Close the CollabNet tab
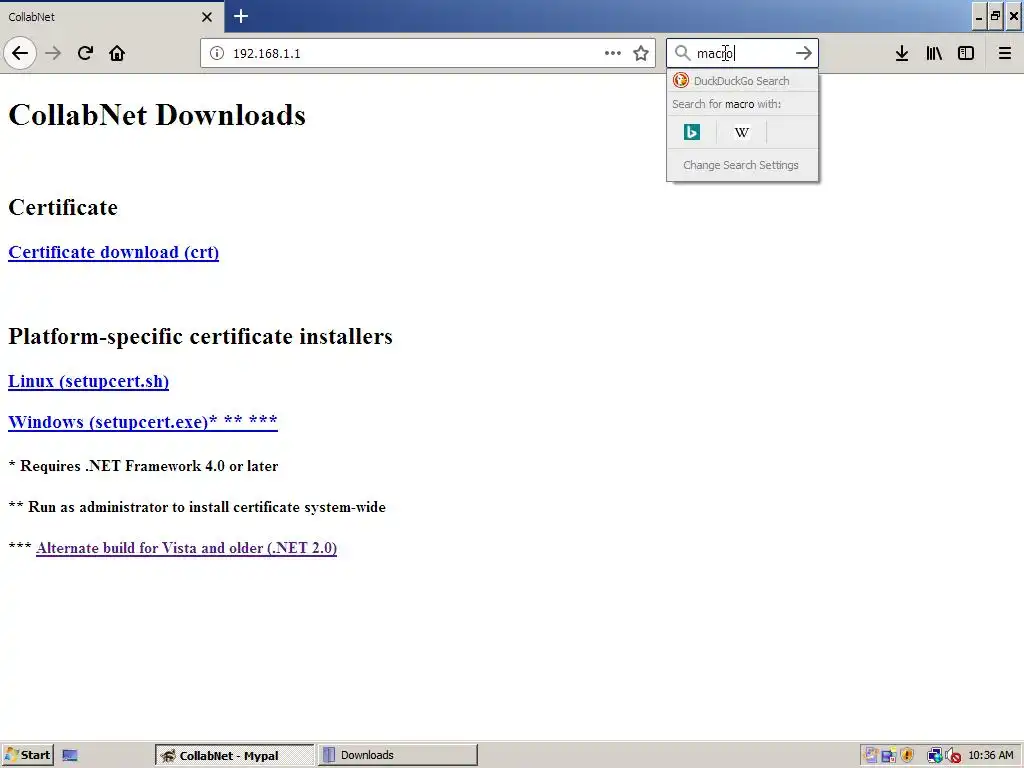Image resolution: width=1024 pixels, height=768 pixels. (x=207, y=17)
